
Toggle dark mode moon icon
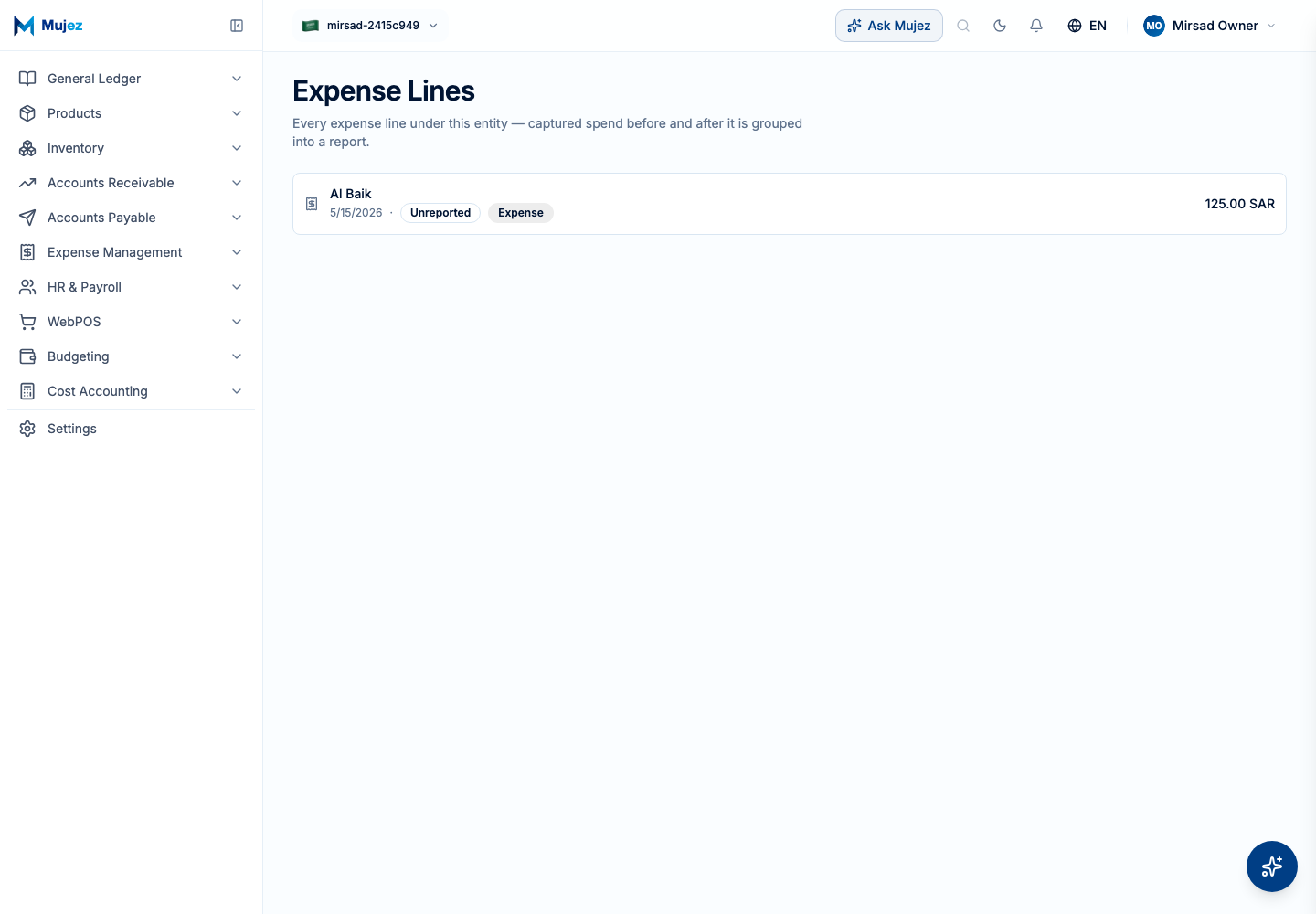coord(1000,26)
